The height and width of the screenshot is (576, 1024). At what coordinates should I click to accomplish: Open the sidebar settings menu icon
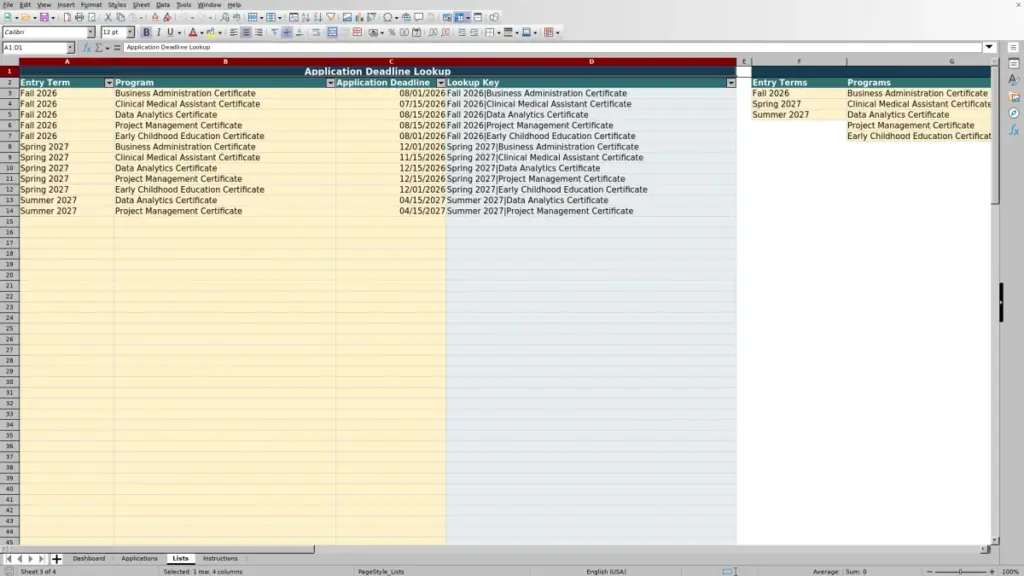[x=1013, y=48]
